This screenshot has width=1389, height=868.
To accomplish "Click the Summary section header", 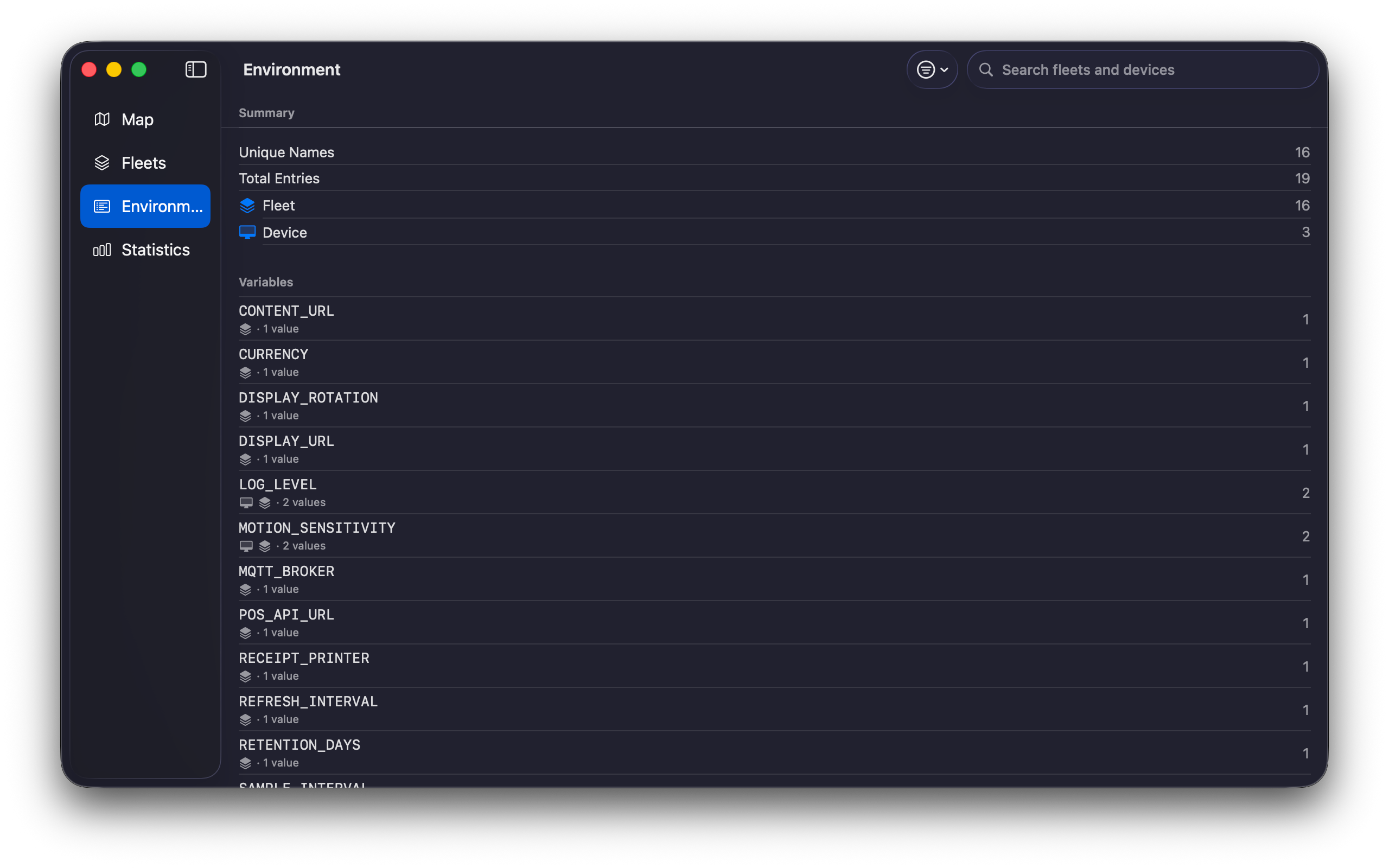I will [x=266, y=112].
